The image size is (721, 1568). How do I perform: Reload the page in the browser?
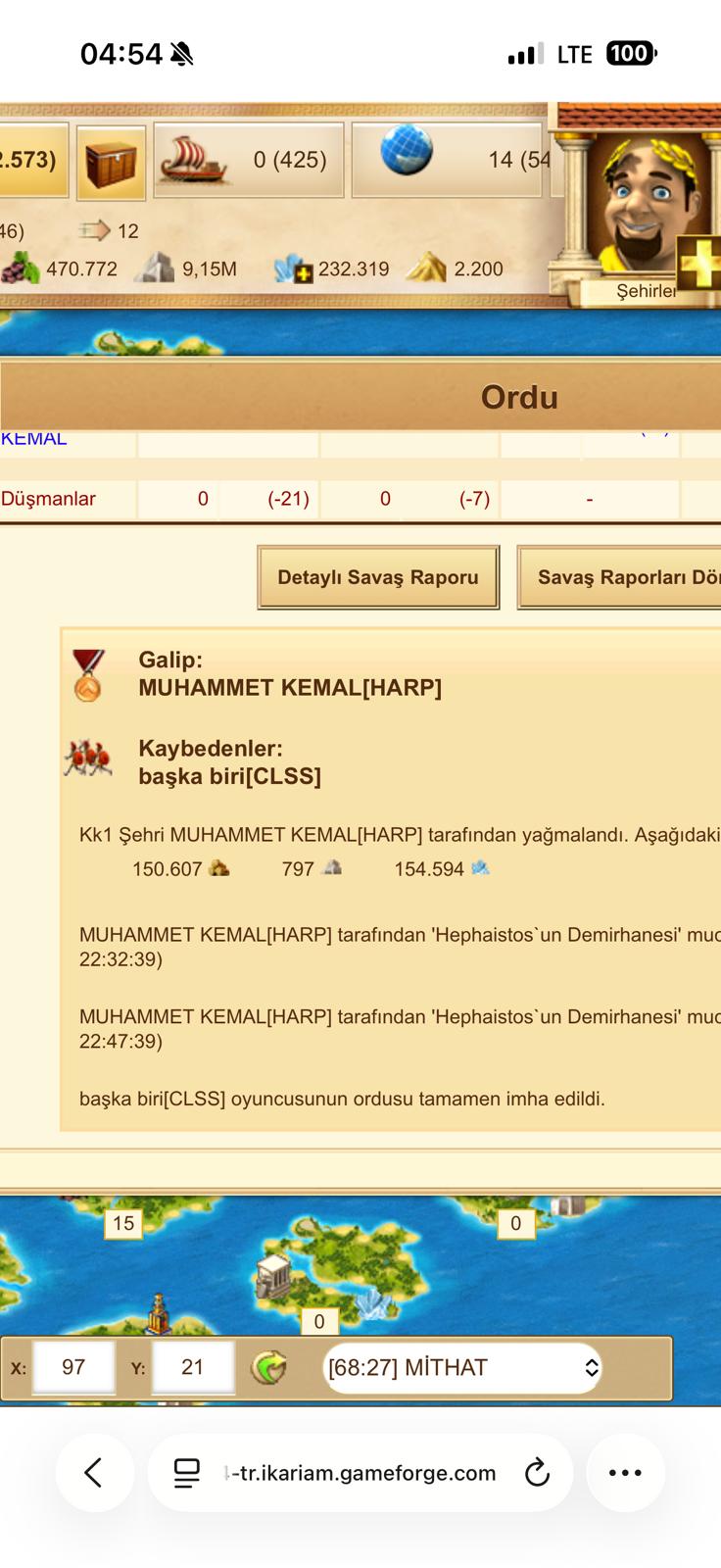(x=537, y=1473)
